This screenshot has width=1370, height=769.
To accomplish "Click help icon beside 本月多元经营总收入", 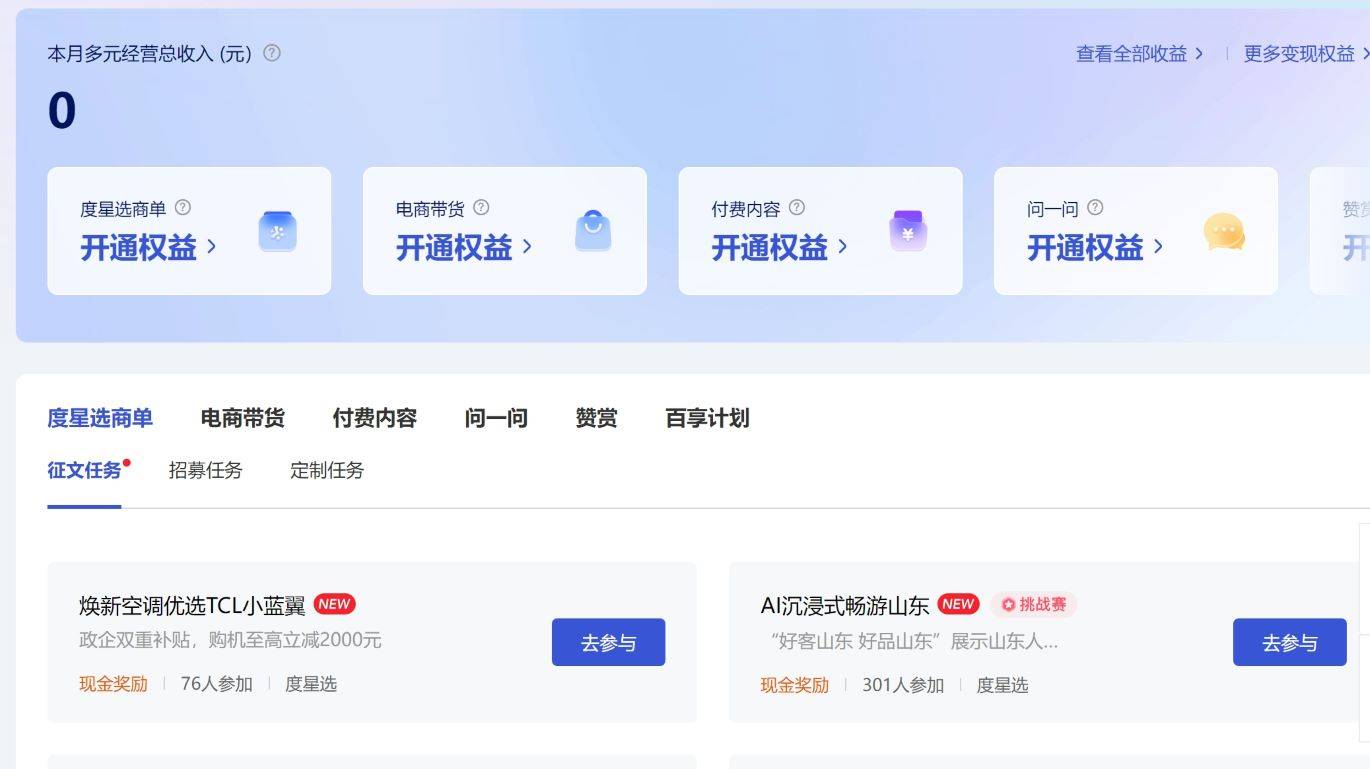I will click(272, 53).
